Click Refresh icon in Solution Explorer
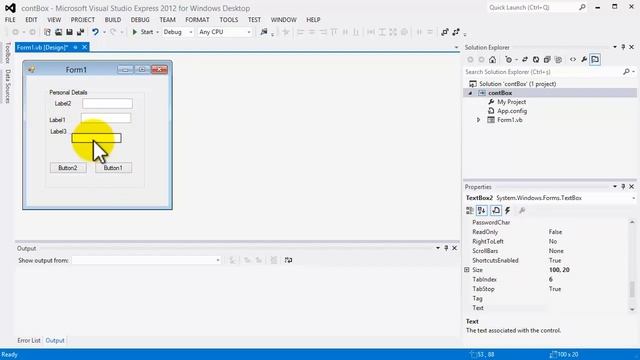Image resolution: width=640 pixels, height=360 pixels. click(536, 60)
